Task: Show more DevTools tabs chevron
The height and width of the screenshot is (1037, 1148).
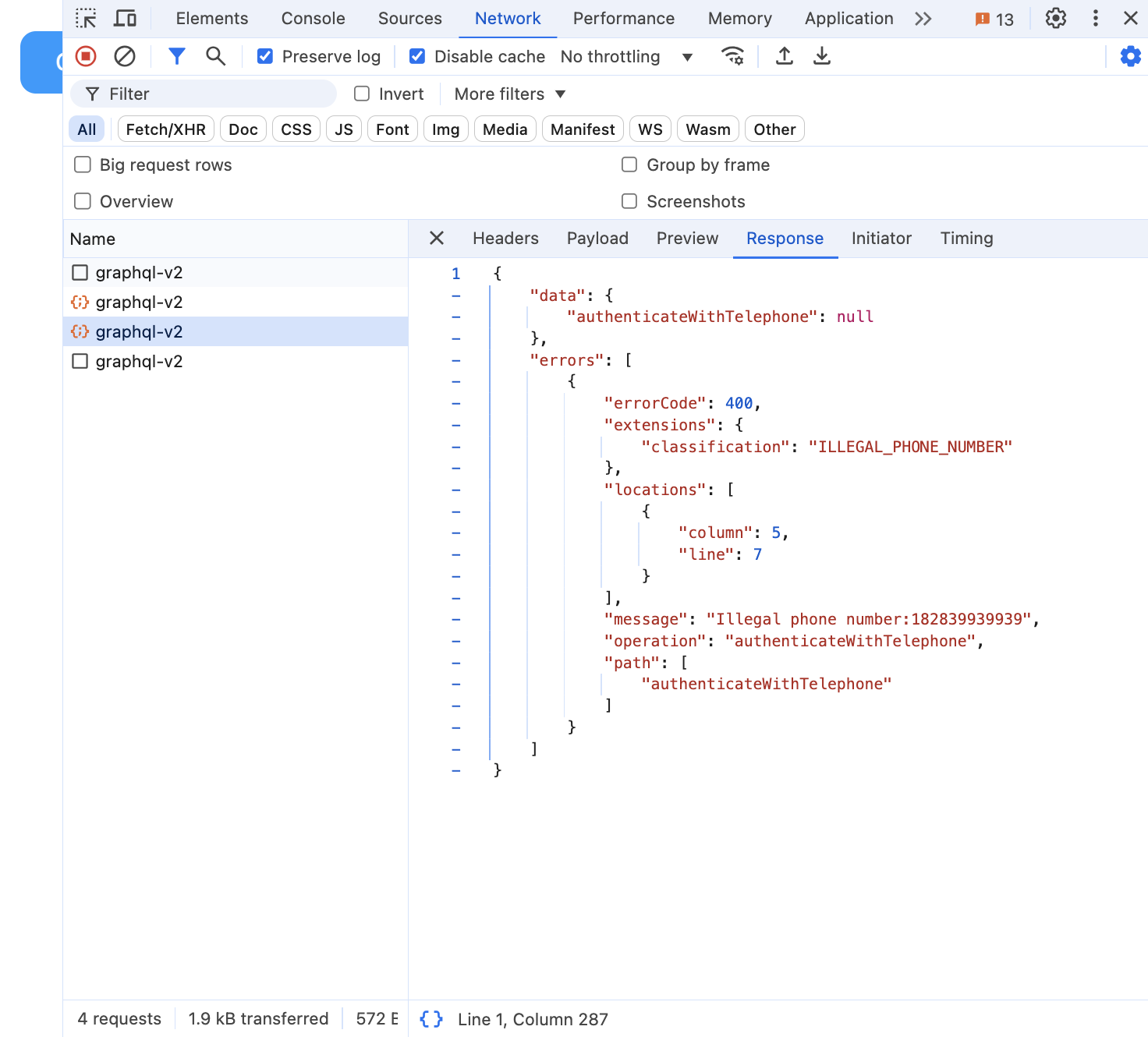Action: pyautogui.click(x=923, y=19)
